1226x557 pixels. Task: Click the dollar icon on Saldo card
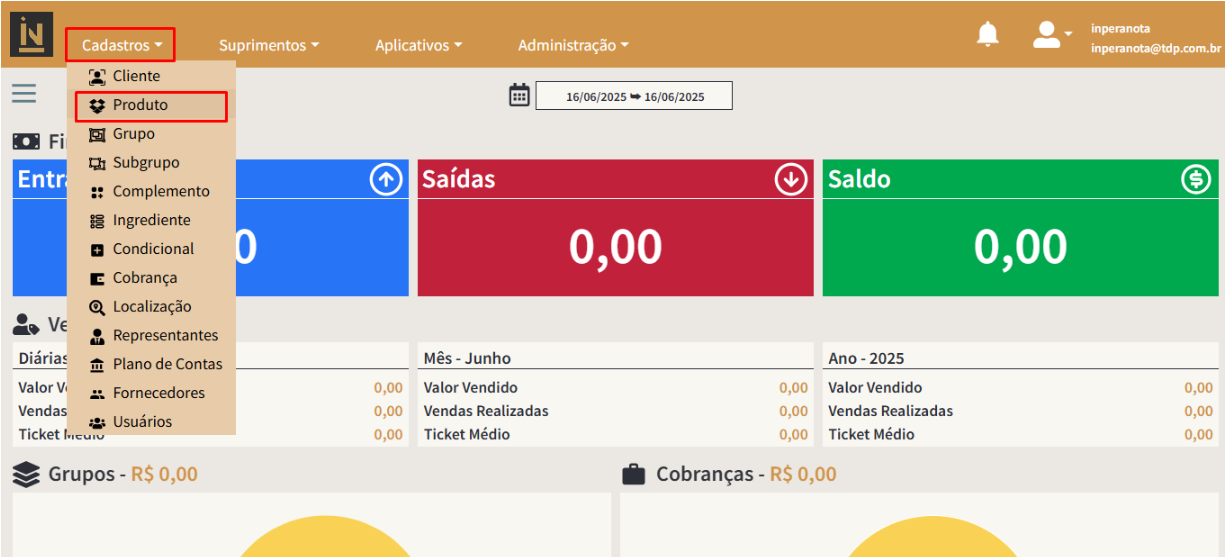1196,179
